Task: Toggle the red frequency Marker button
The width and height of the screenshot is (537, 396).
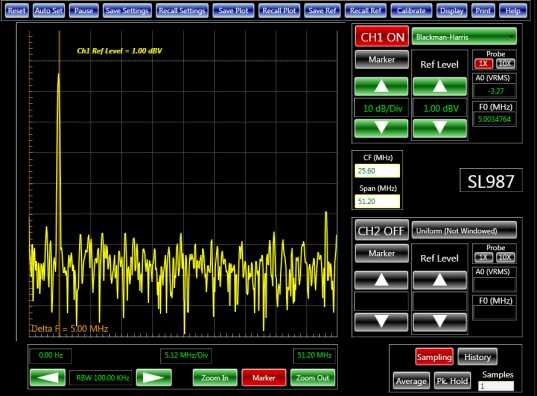Action: pos(263,378)
